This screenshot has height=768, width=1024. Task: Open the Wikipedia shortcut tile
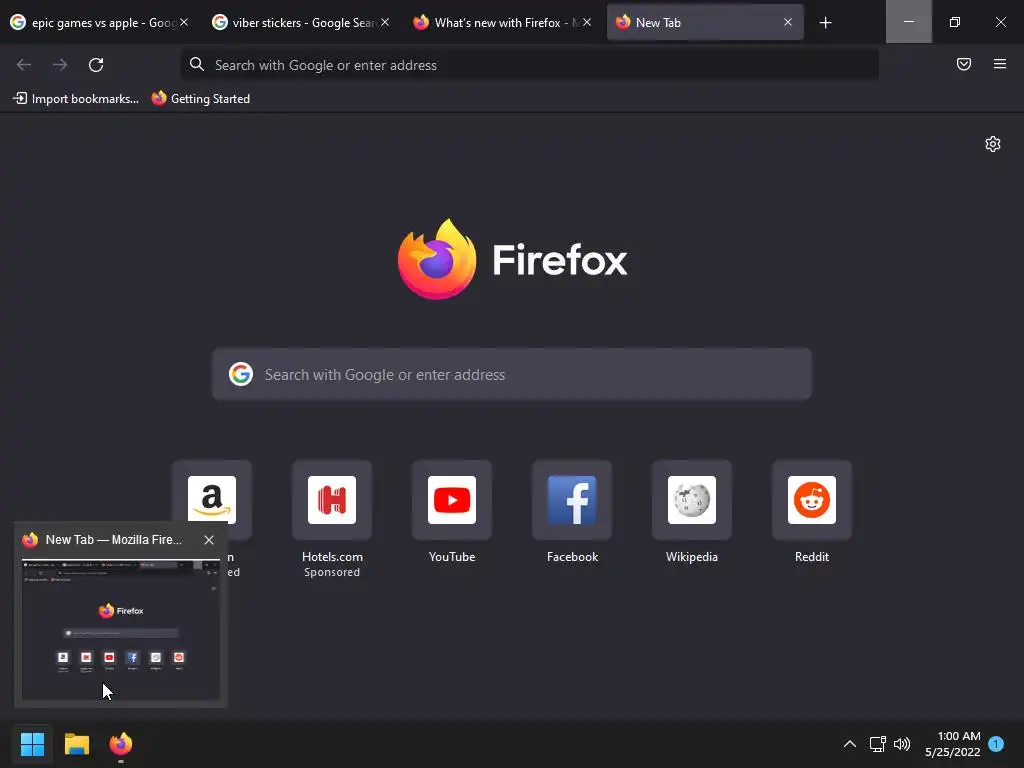(x=692, y=500)
